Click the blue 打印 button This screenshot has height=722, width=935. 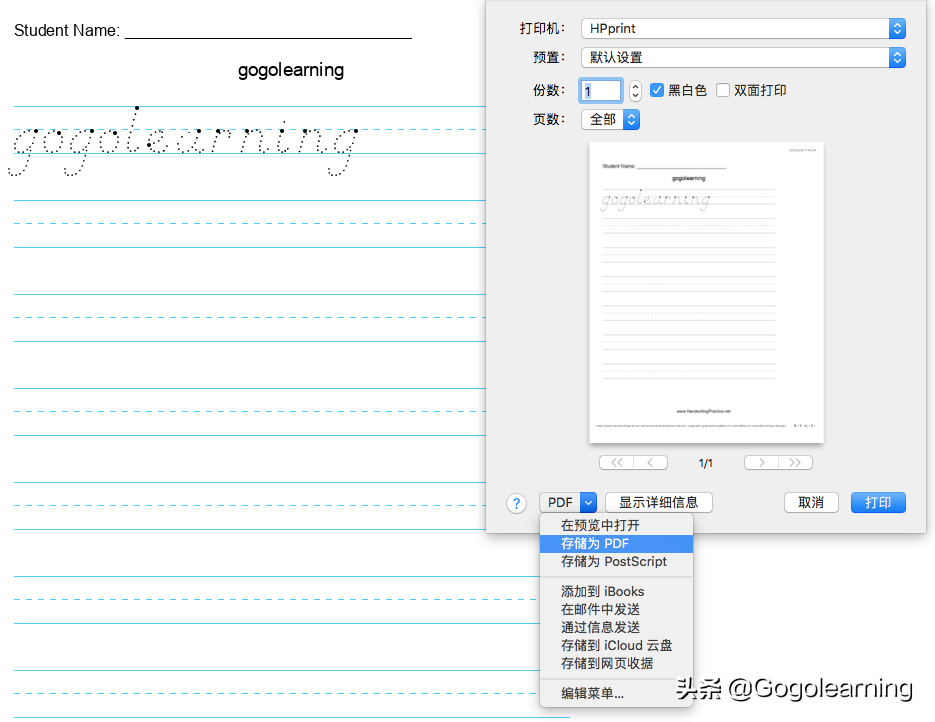click(878, 503)
